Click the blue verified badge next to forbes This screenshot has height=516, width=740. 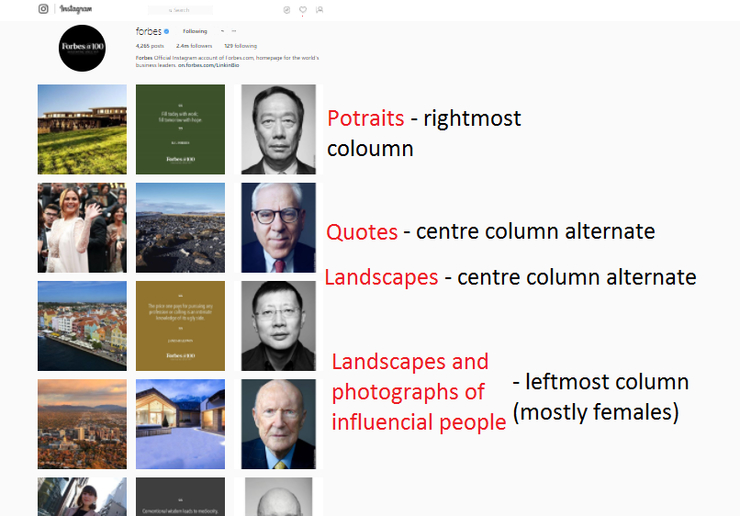167,32
